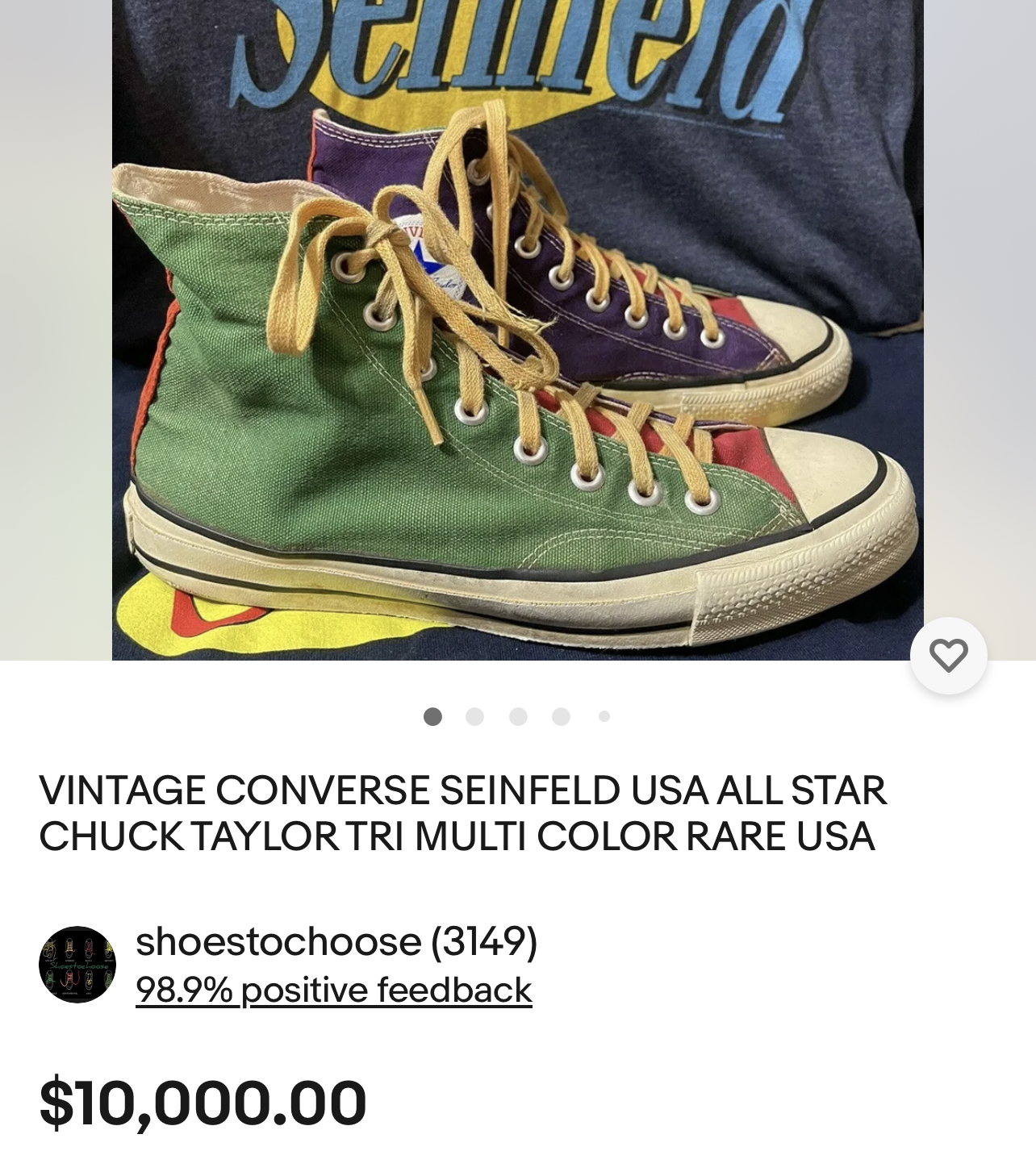The image size is (1036, 1151).
Task: Click the $10,000.00 price
Action: (203, 1102)
